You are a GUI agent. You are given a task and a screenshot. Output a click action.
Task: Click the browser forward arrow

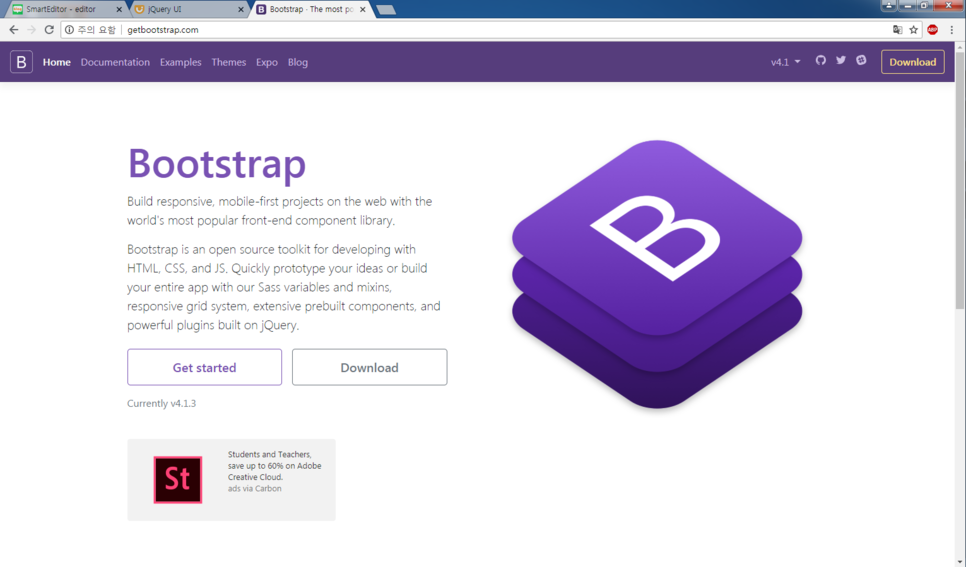coord(31,30)
